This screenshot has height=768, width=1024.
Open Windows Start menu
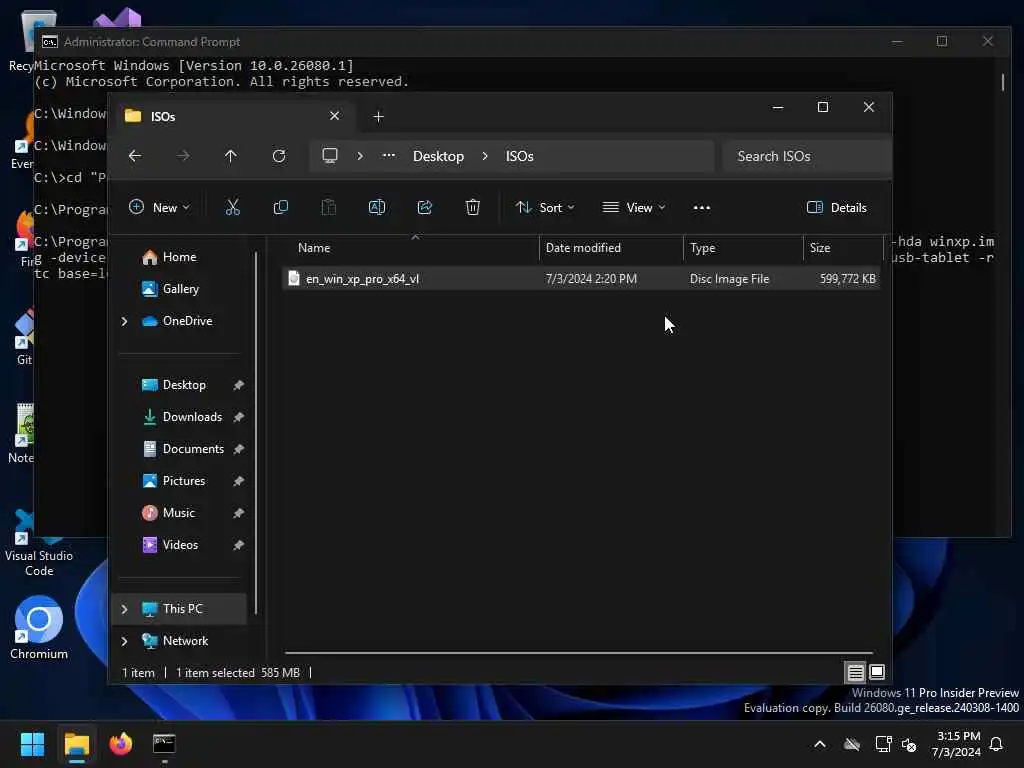(x=32, y=744)
